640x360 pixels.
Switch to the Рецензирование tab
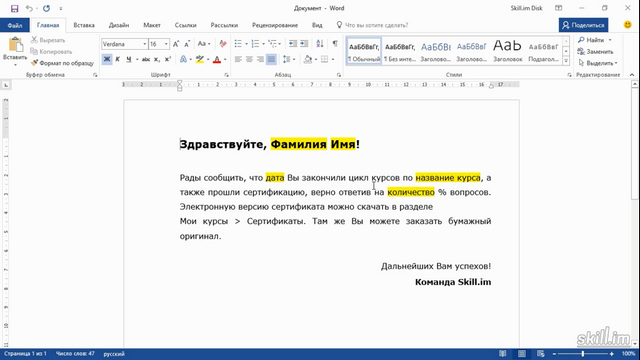pyautogui.click(x=275, y=25)
